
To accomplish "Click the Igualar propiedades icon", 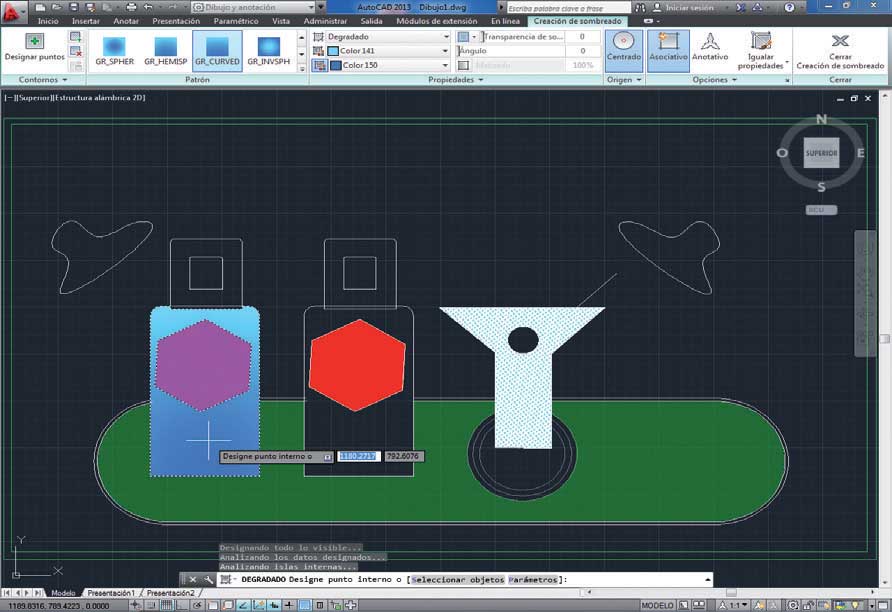I will point(761,42).
